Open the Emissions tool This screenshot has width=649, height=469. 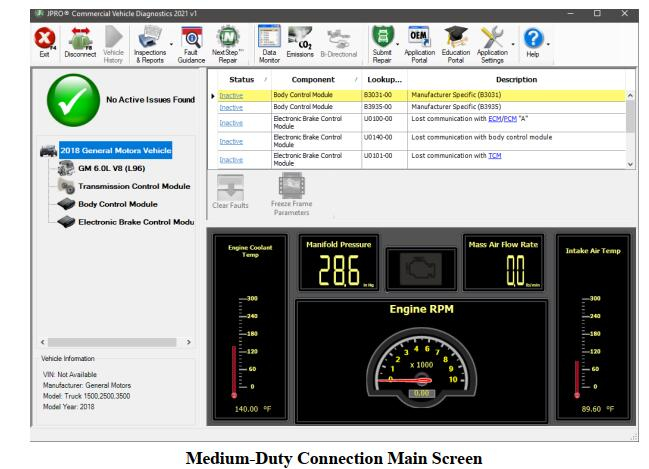coord(300,43)
